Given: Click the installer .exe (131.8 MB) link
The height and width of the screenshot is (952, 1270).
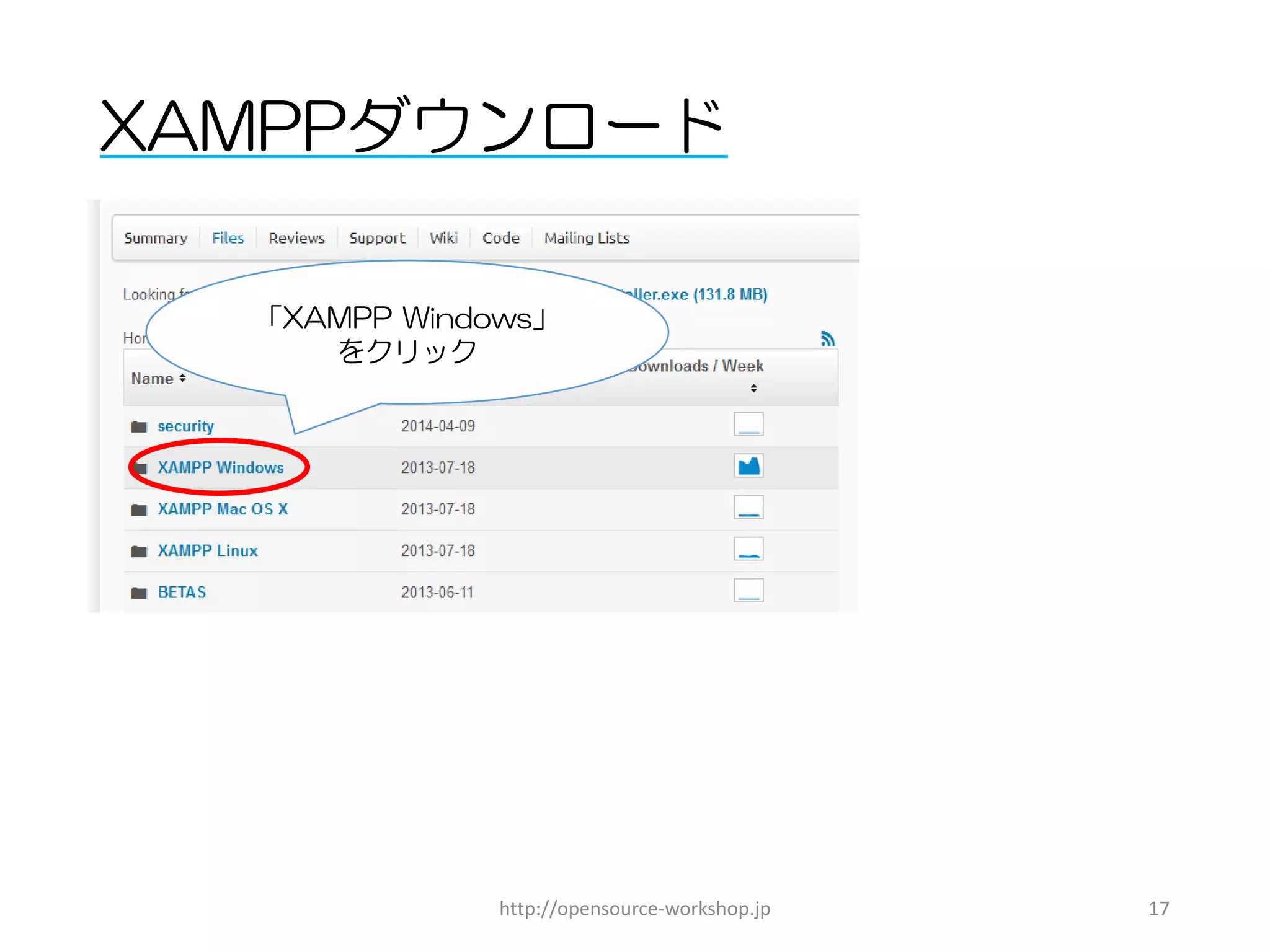Looking at the screenshot, I should [x=695, y=294].
